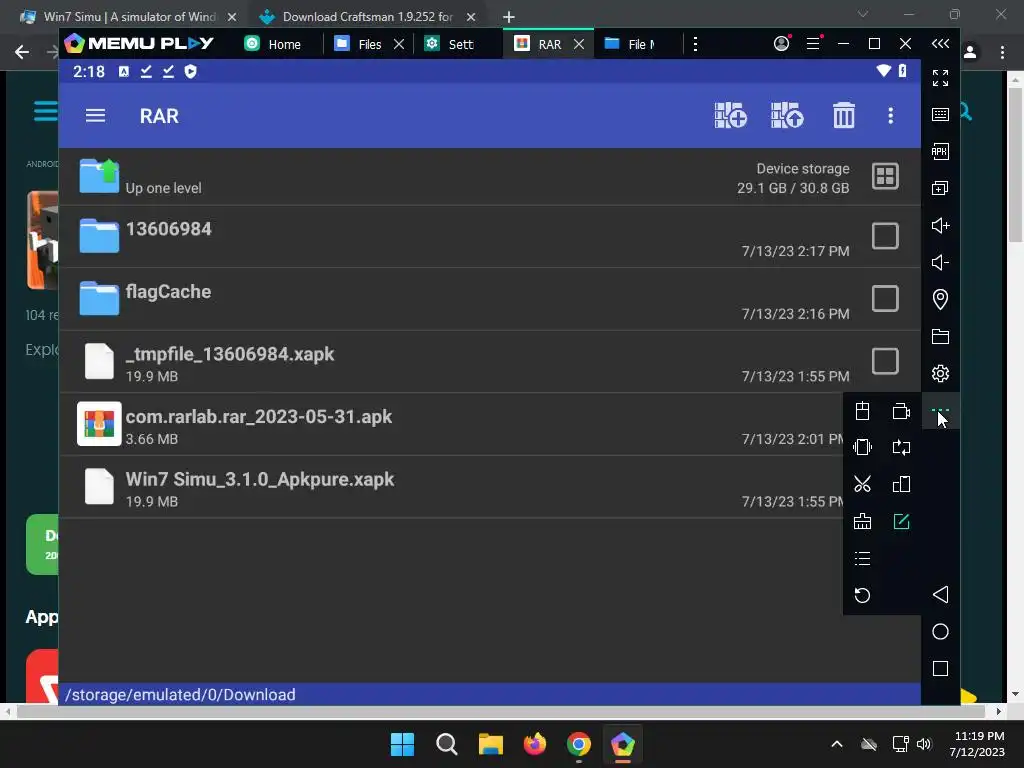Click the green edit pencil icon
The width and height of the screenshot is (1024, 768).
pos(901,521)
